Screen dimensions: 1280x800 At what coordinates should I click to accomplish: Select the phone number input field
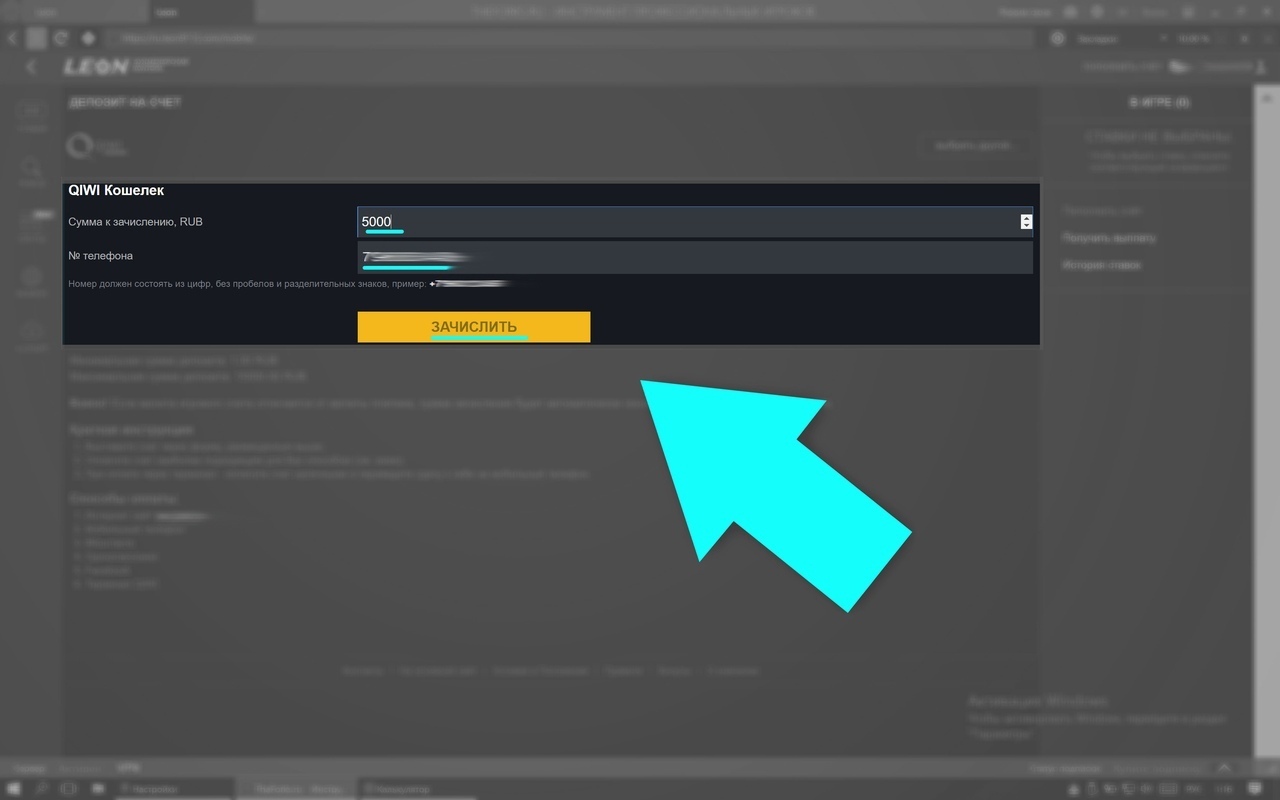click(x=695, y=257)
